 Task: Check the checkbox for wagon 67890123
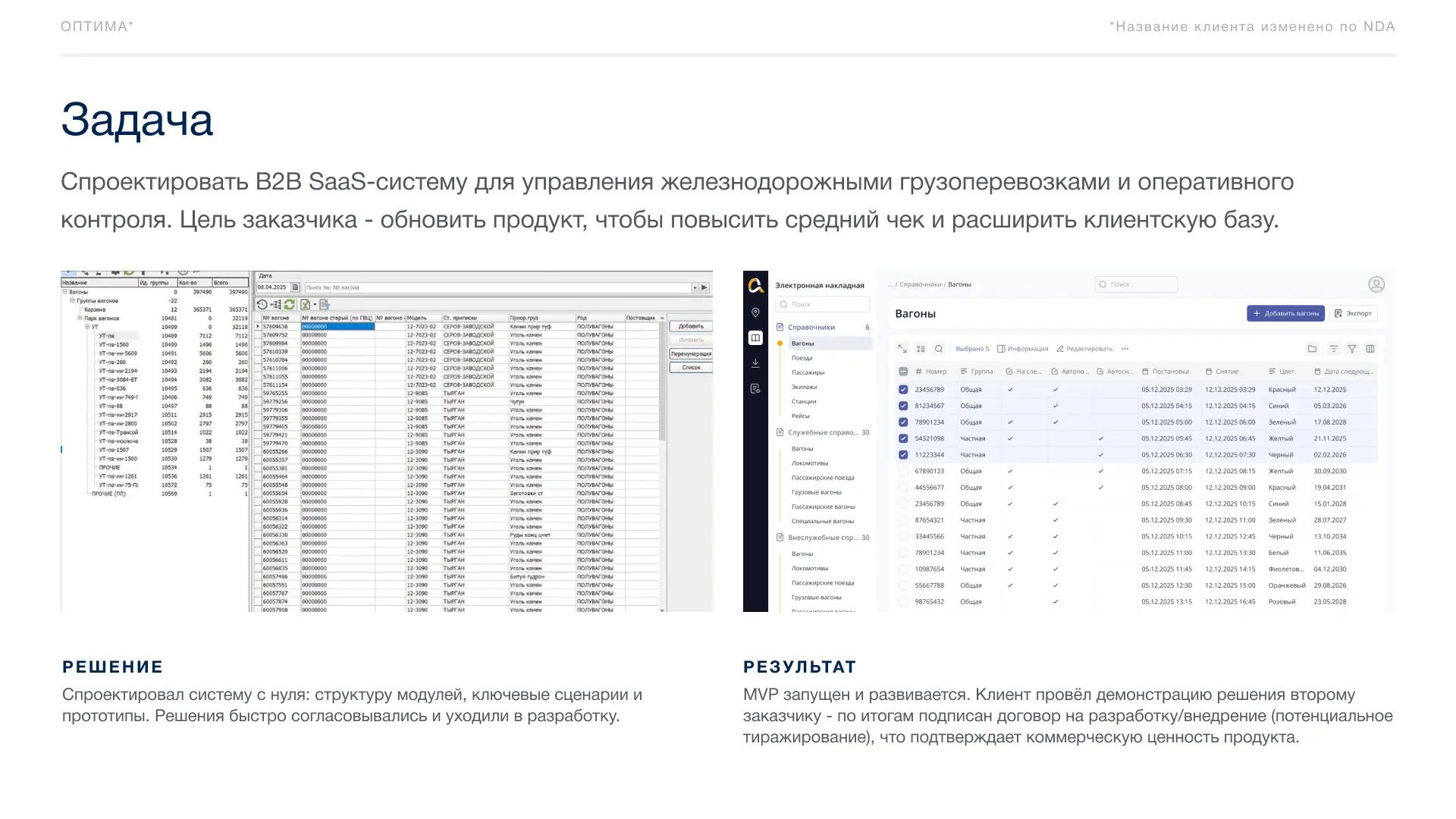903,471
